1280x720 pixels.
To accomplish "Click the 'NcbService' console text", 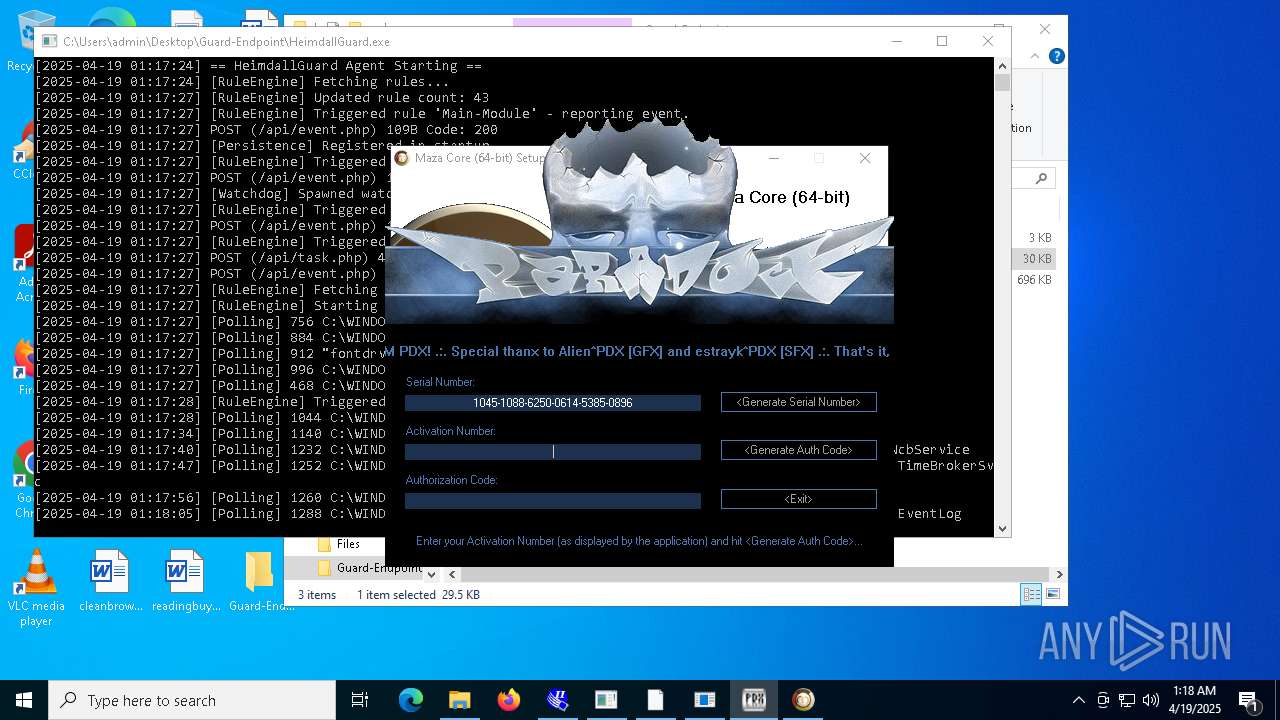I will pos(930,450).
